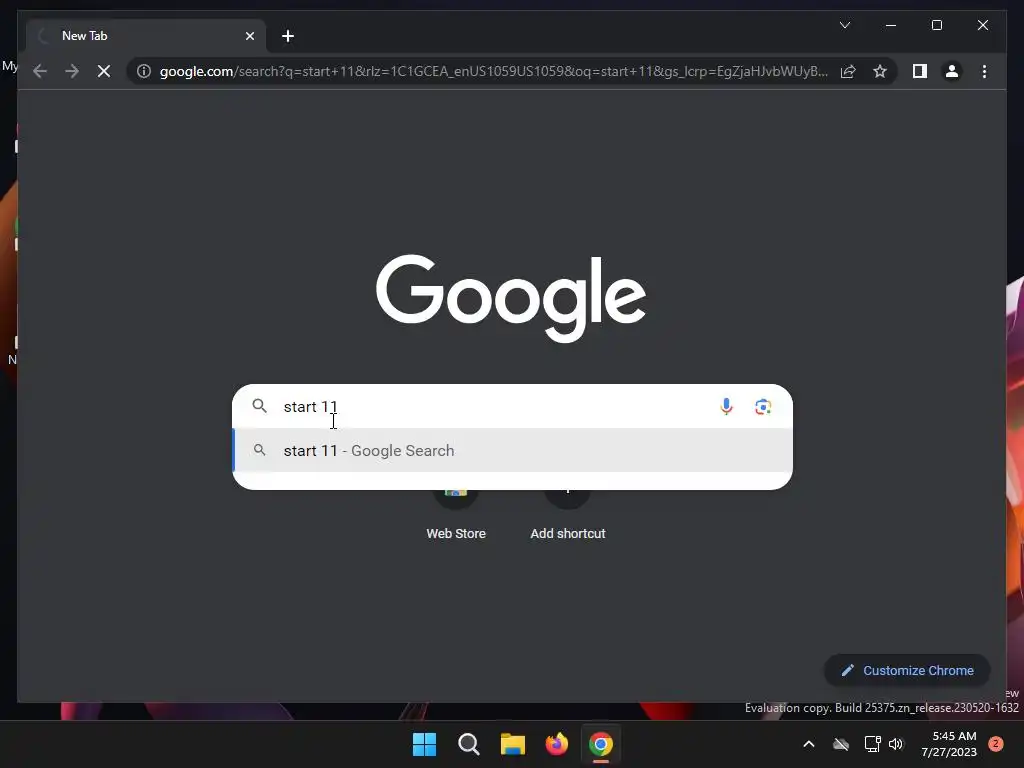Select suggestion start 11 - Google Search
1024x768 pixels.
512,451
